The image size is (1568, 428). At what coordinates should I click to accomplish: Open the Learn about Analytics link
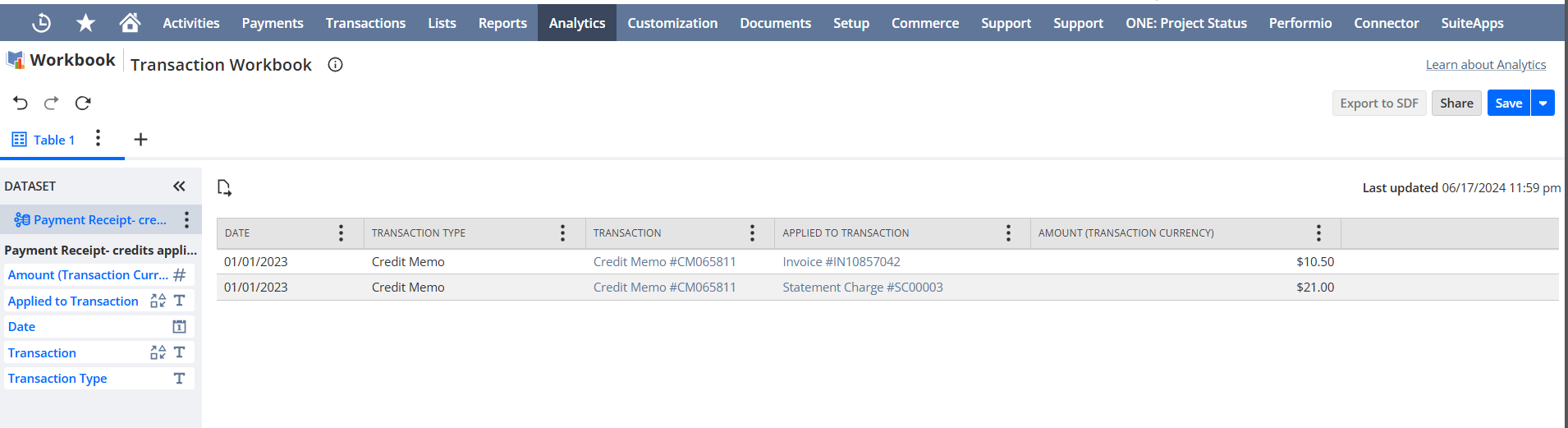click(1485, 65)
